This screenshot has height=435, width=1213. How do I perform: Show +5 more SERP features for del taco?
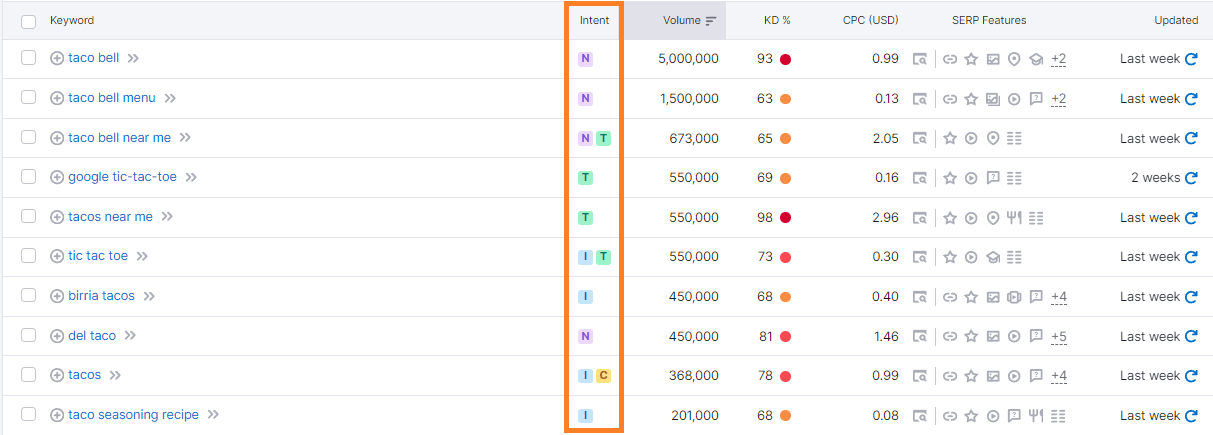point(1059,337)
